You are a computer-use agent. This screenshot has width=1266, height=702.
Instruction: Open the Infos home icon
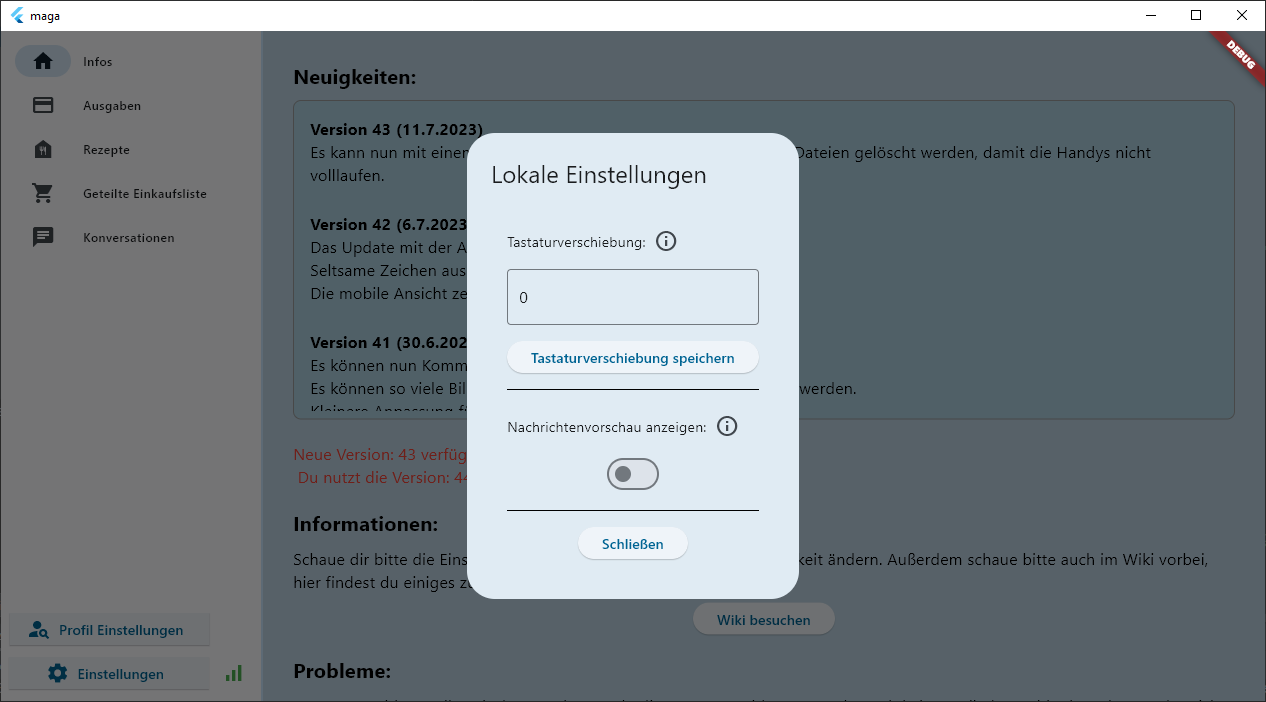click(43, 61)
